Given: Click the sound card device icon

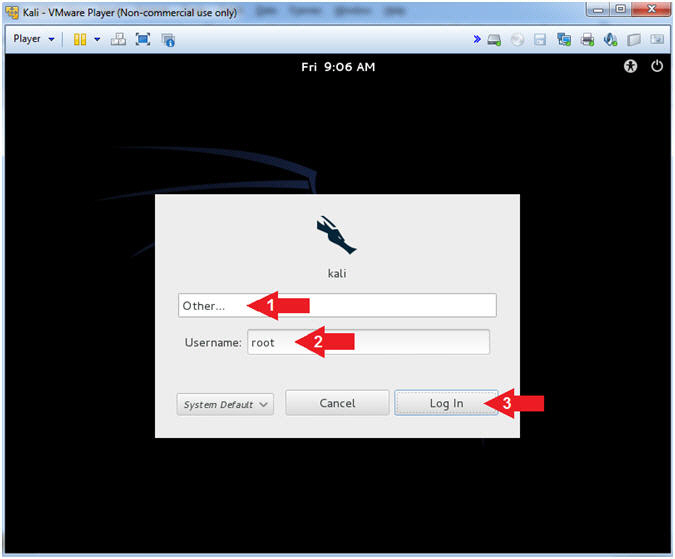Looking at the screenshot, I should click(x=610, y=40).
